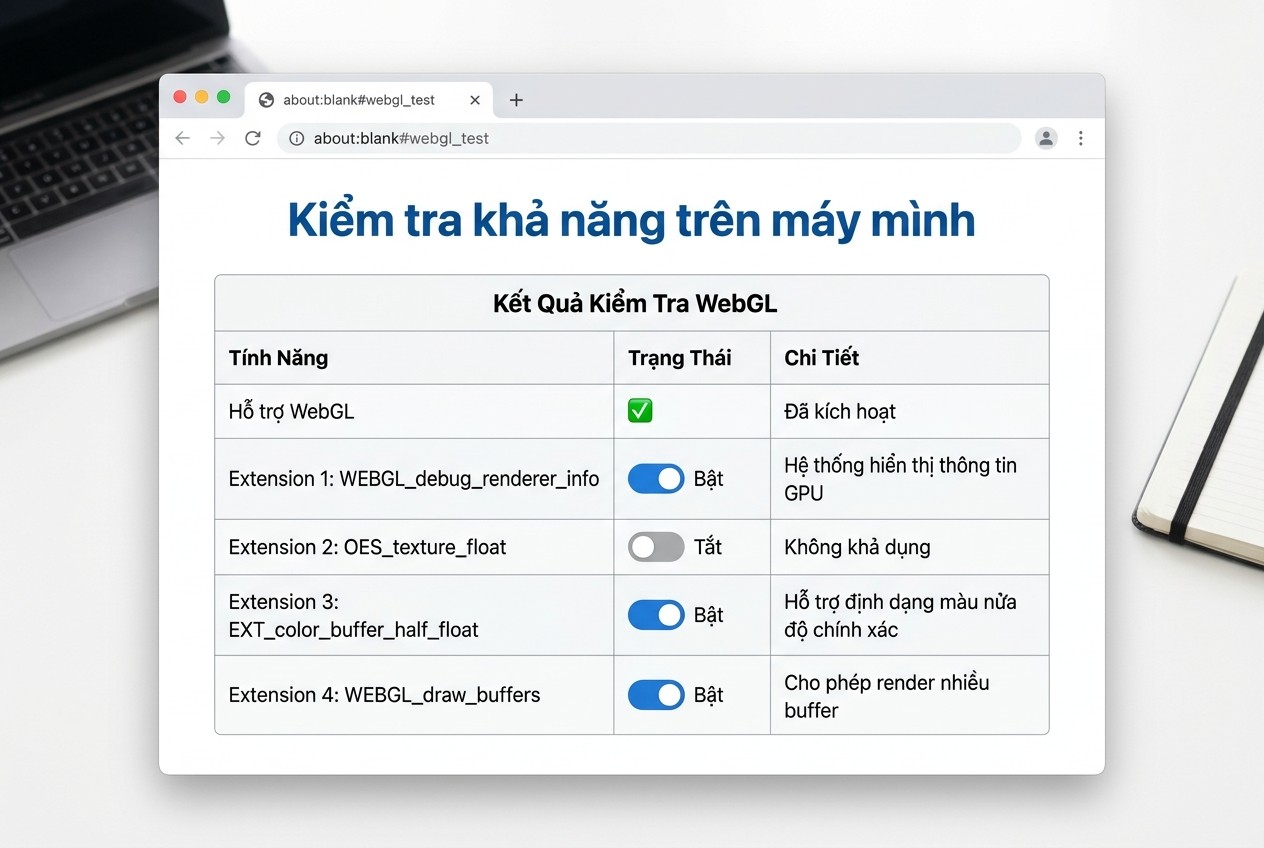The width and height of the screenshot is (1264, 848).
Task: Click the red window close button
Action: 180,97
